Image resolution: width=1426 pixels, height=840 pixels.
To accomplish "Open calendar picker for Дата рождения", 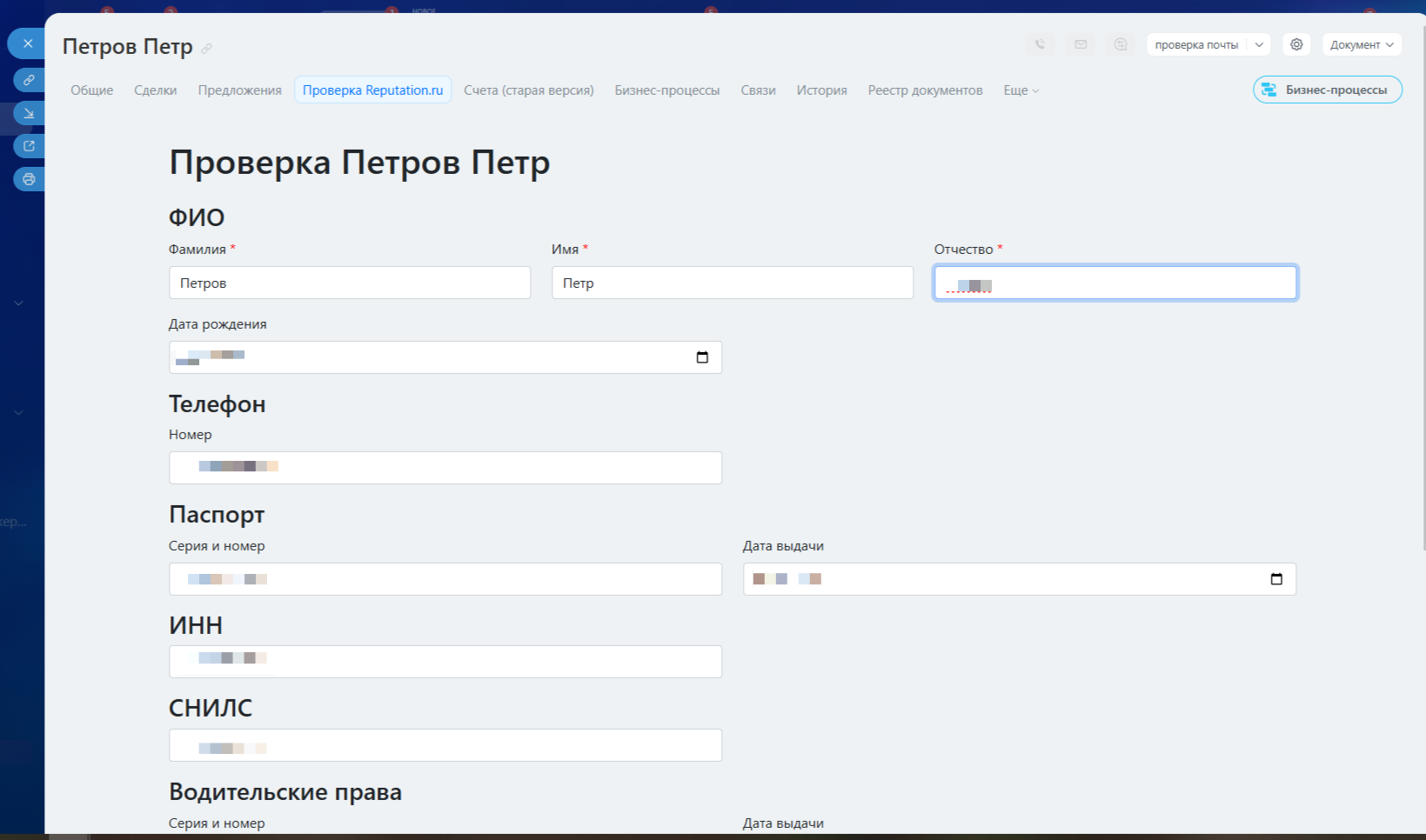I will click(702, 357).
